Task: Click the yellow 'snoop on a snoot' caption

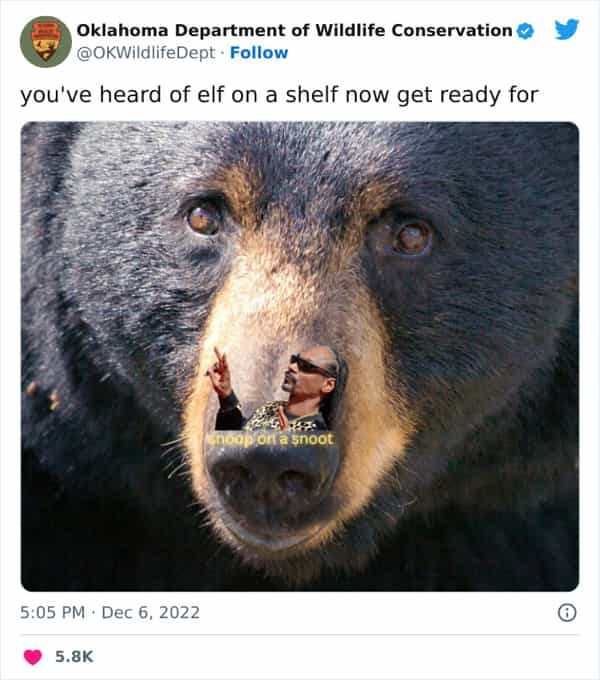Action: pos(270,439)
